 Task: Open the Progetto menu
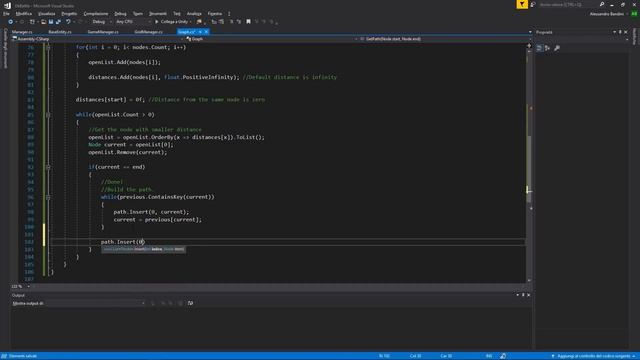click(69, 13)
